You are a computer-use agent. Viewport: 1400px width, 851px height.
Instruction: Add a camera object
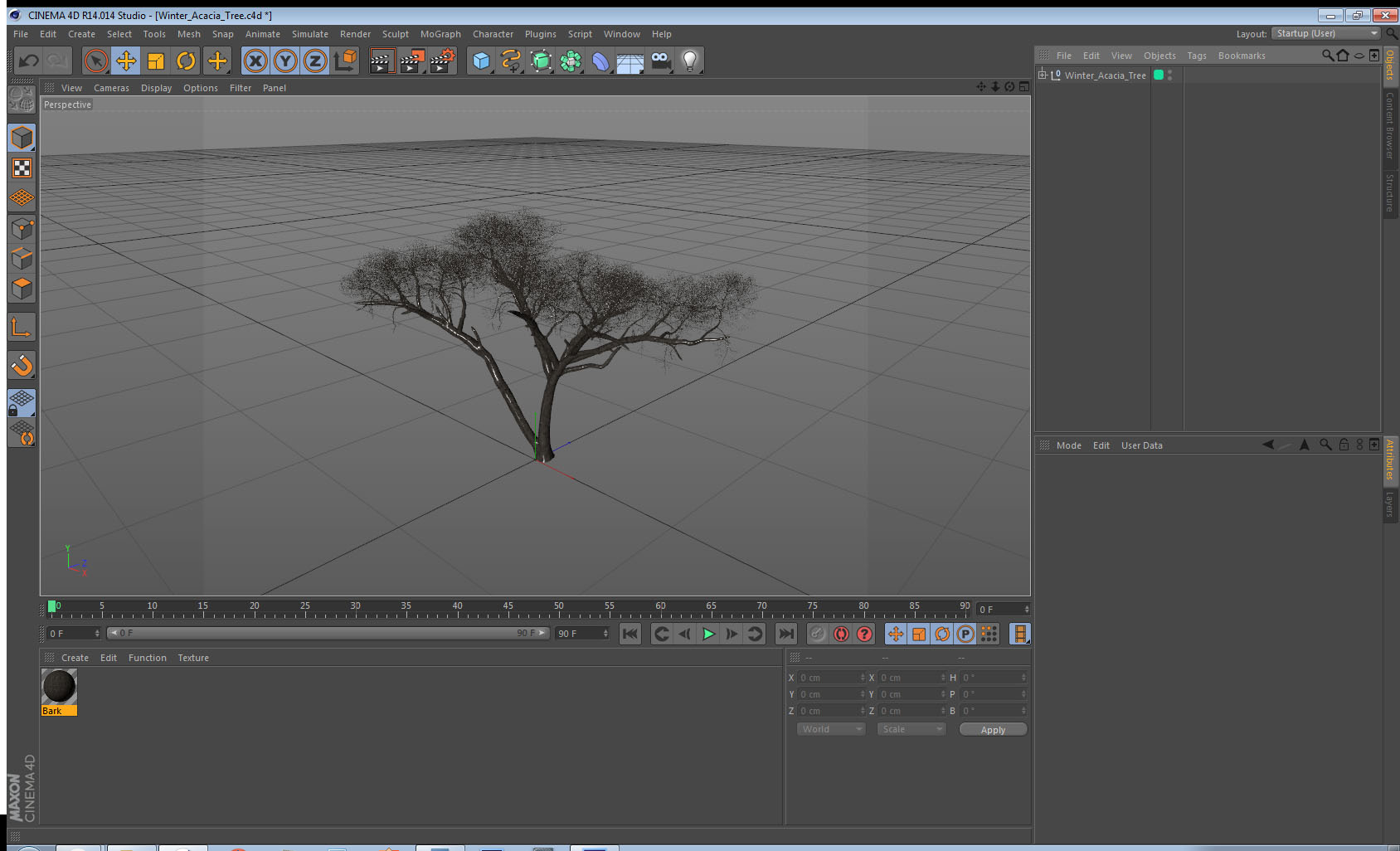point(660,61)
